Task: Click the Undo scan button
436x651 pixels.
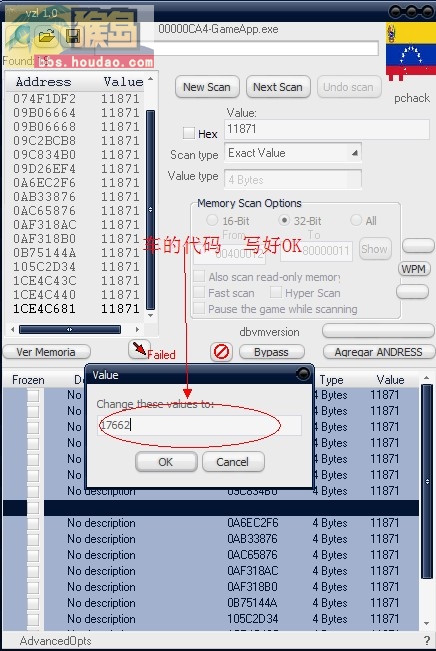Action: 349,87
